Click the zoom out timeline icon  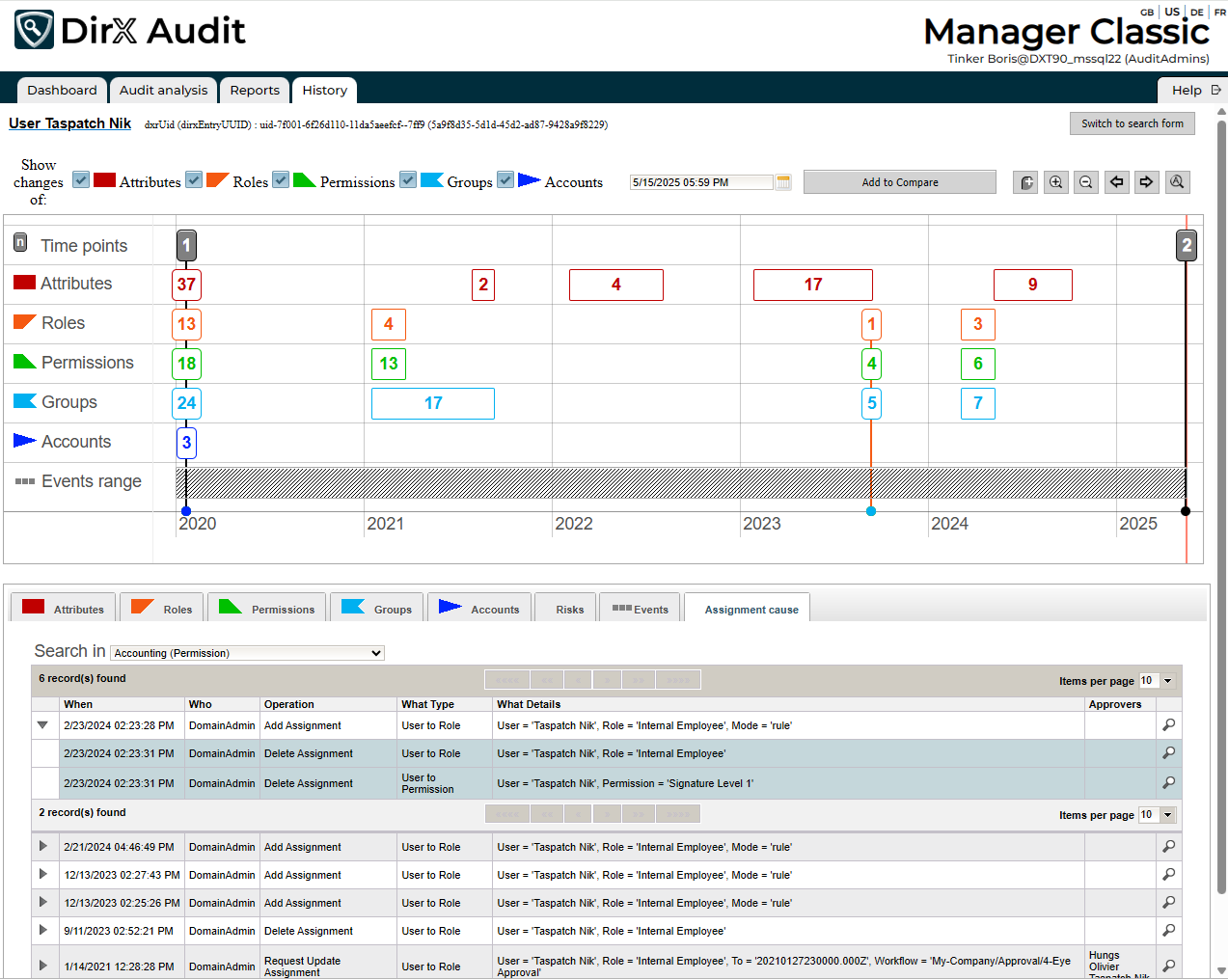1086,182
